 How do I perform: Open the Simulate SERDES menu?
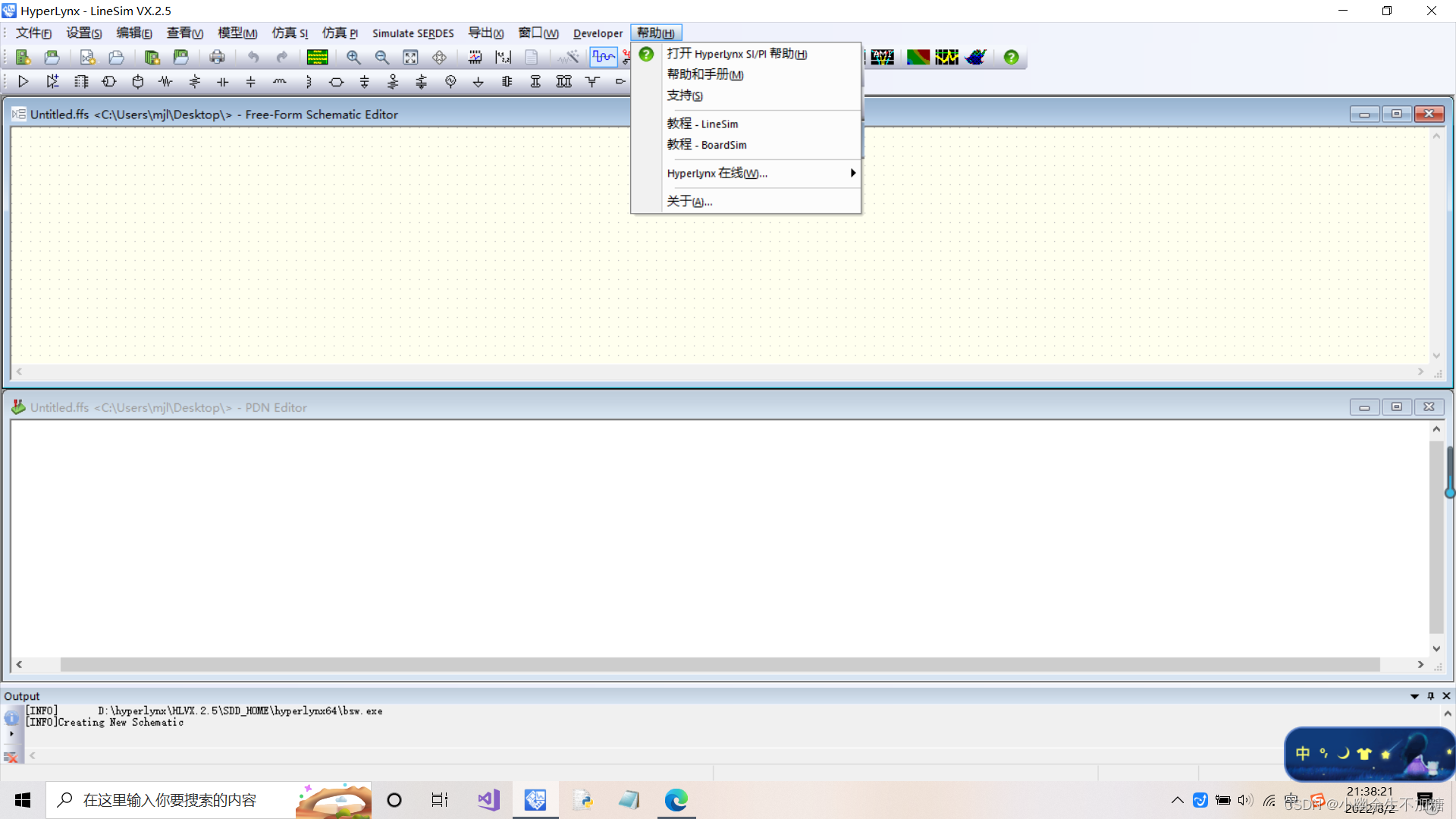coord(413,33)
